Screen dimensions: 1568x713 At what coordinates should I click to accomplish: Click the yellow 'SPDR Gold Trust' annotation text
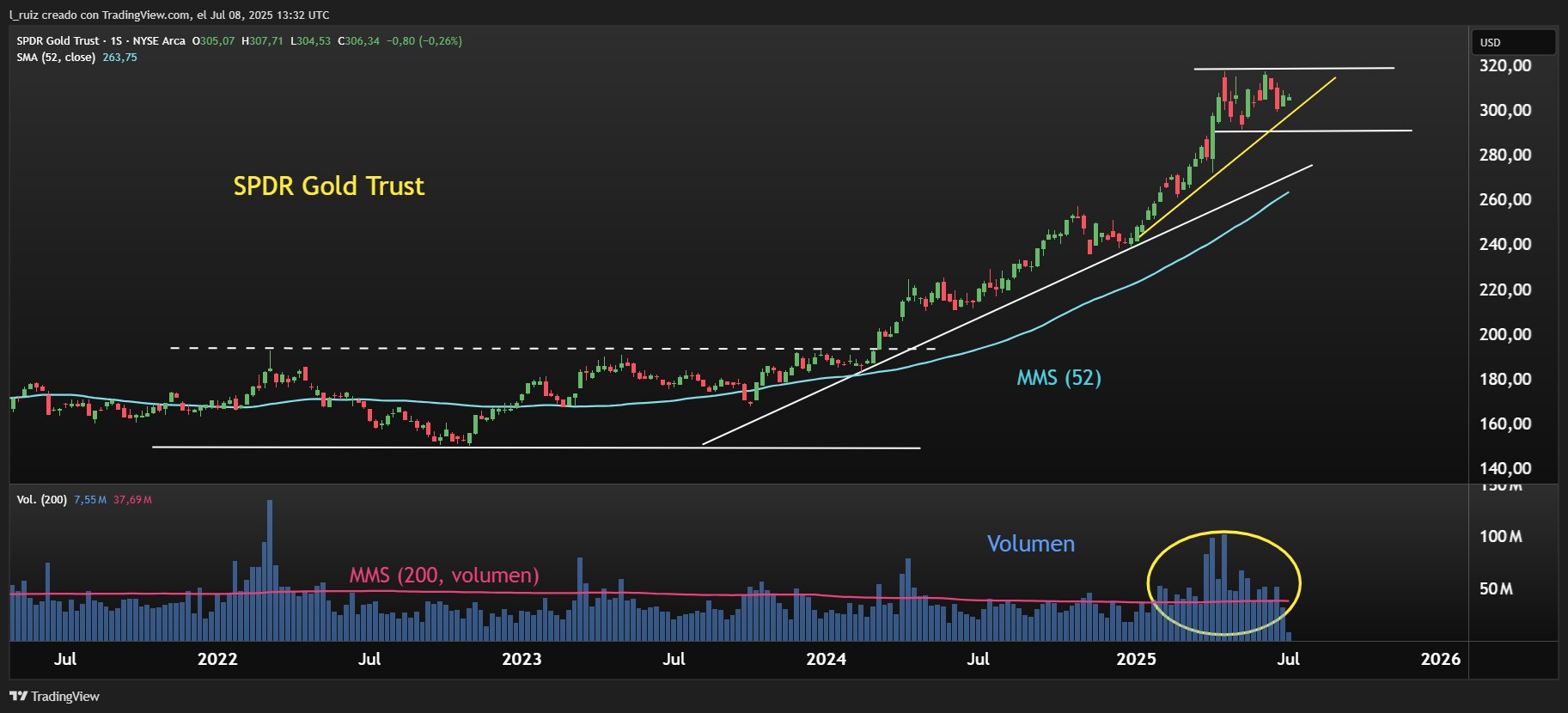tap(329, 186)
